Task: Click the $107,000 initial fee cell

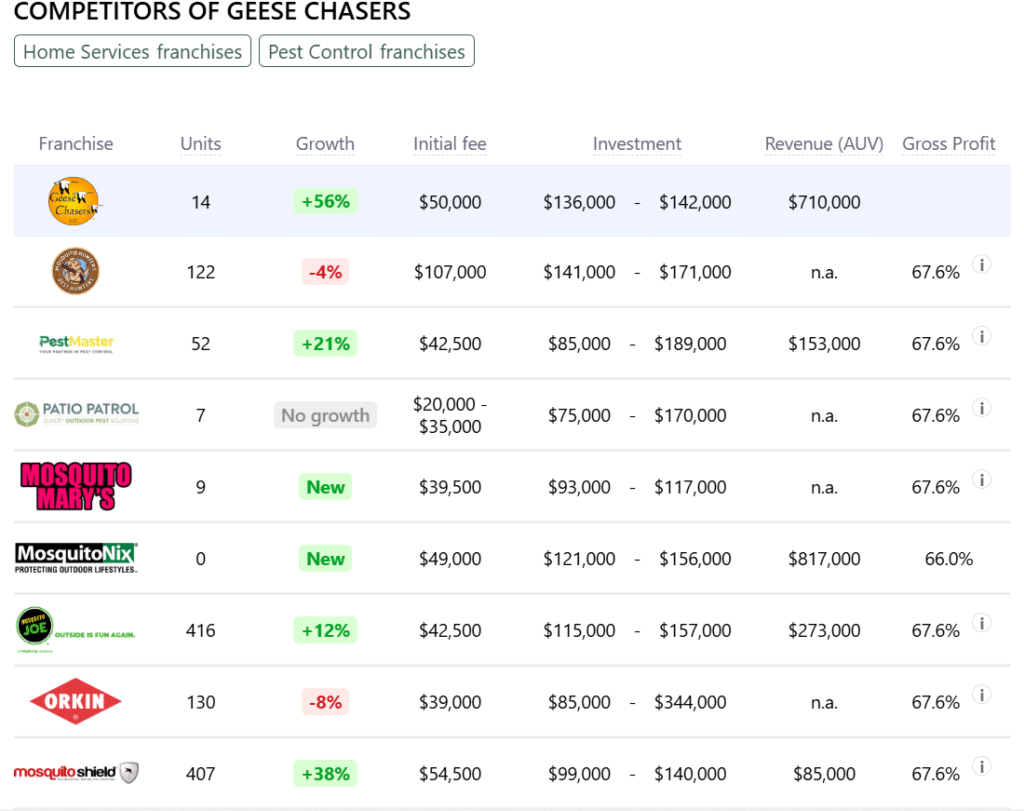Action: click(450, 272)
